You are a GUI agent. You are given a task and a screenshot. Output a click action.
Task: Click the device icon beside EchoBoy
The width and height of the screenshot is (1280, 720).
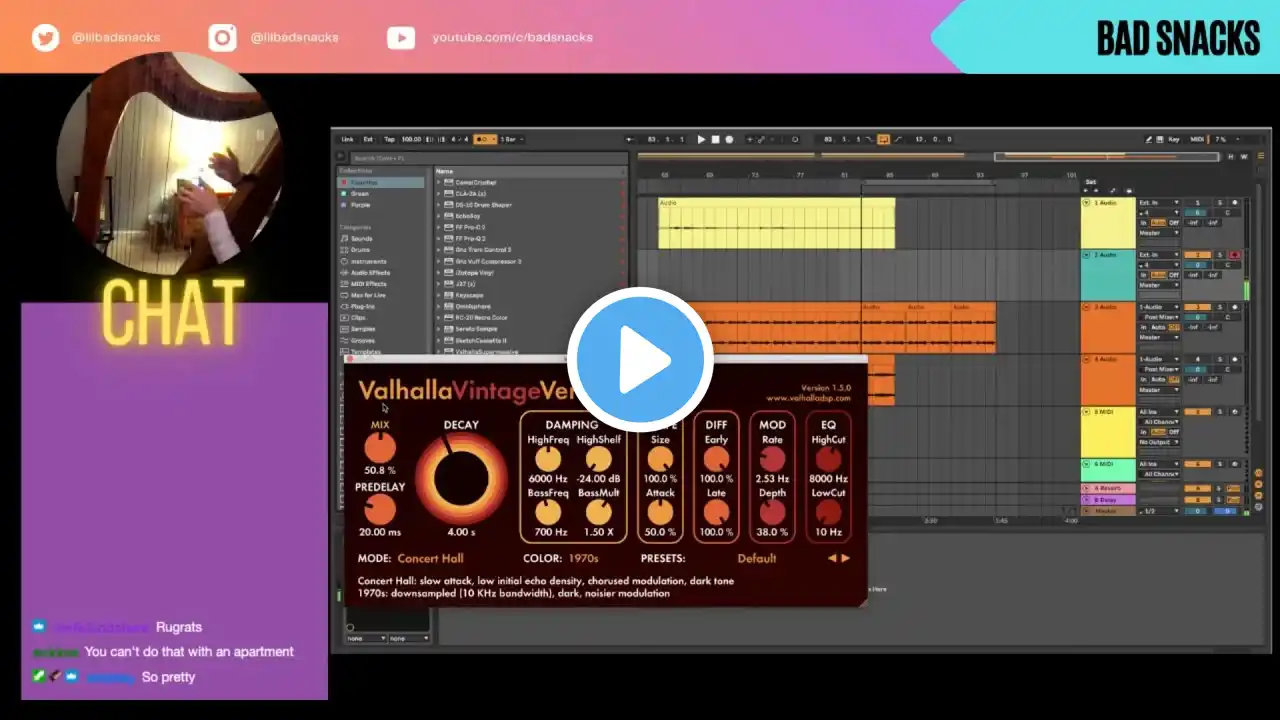tap(449, 216)
